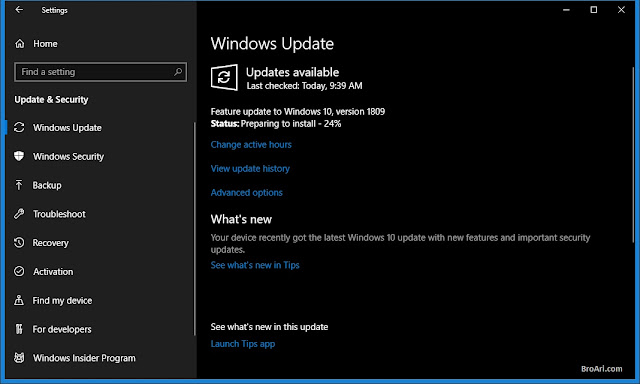Click the Windows Update sync icon in sidebar
The image size is (640, 384).
(19, 127)
